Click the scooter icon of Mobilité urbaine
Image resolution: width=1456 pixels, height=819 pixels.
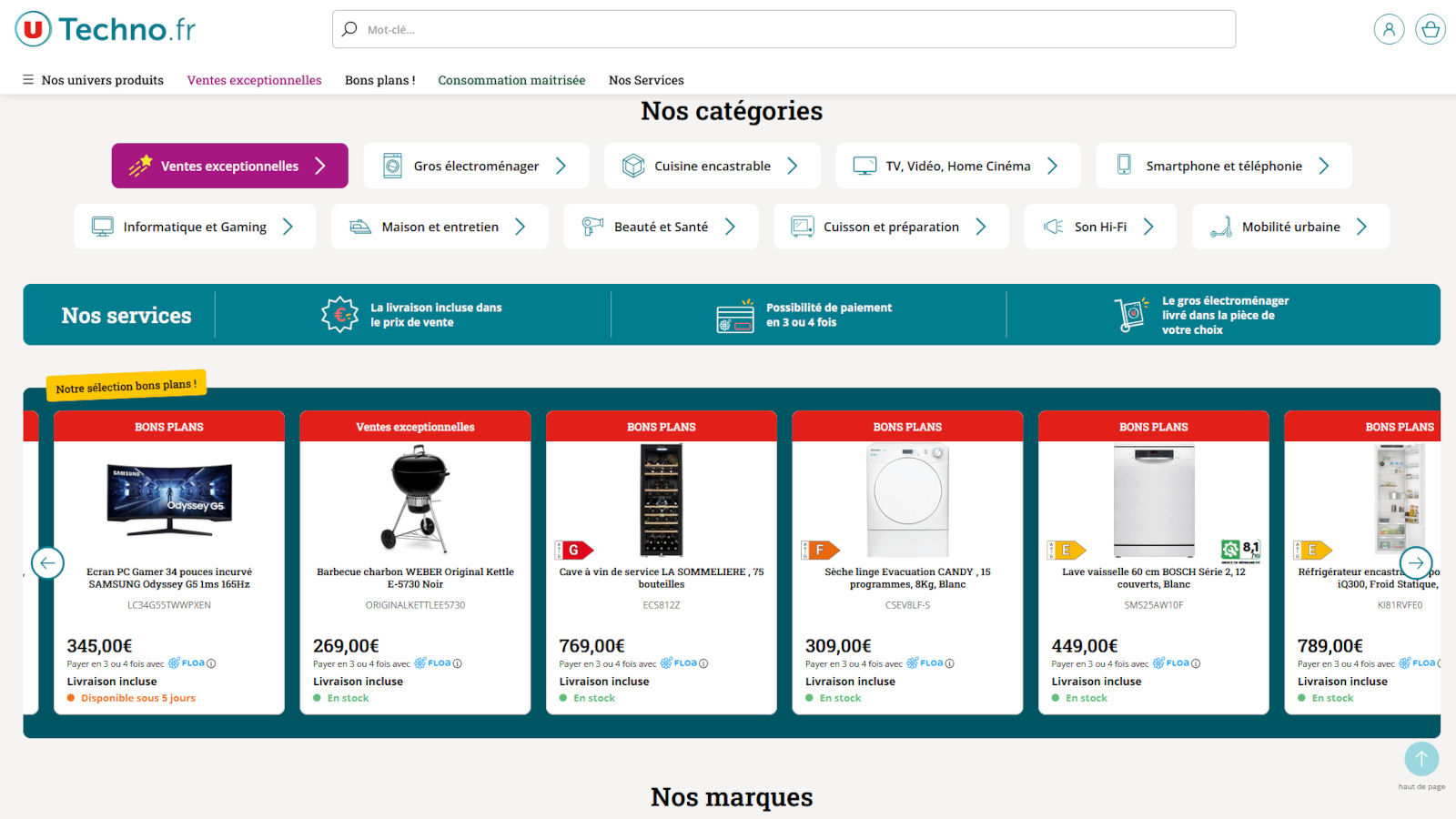[1221, 227]
